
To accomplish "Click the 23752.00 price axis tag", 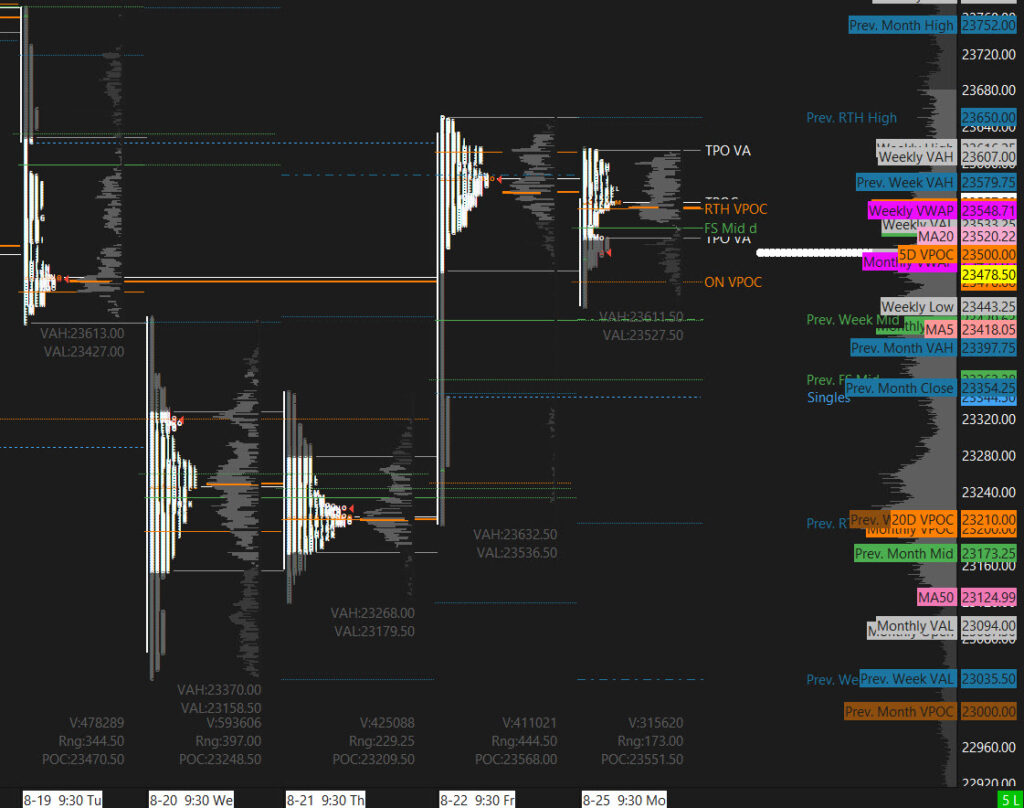I will (988, 25).
